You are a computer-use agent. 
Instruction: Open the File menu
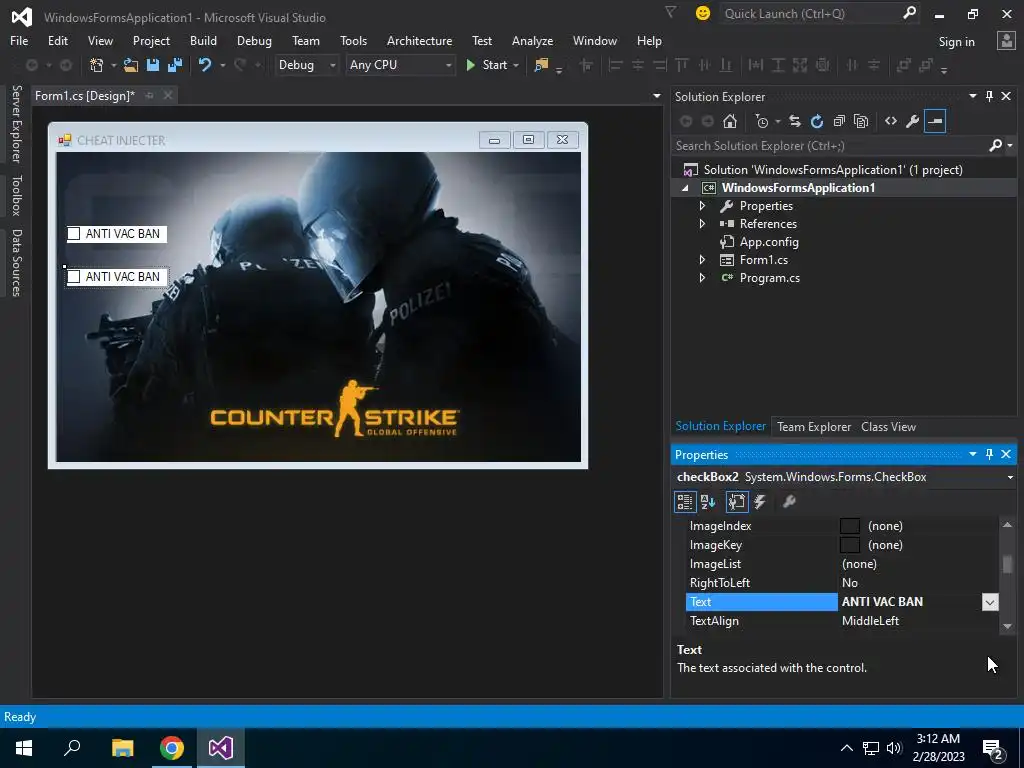(x=19, y=40)
